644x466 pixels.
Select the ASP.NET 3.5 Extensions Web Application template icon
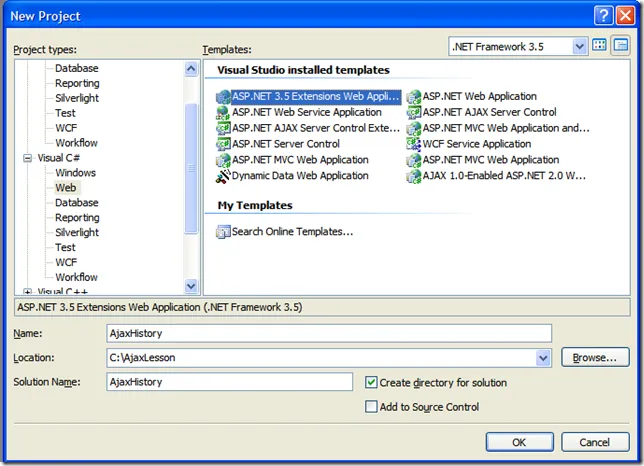coord(223,97)
